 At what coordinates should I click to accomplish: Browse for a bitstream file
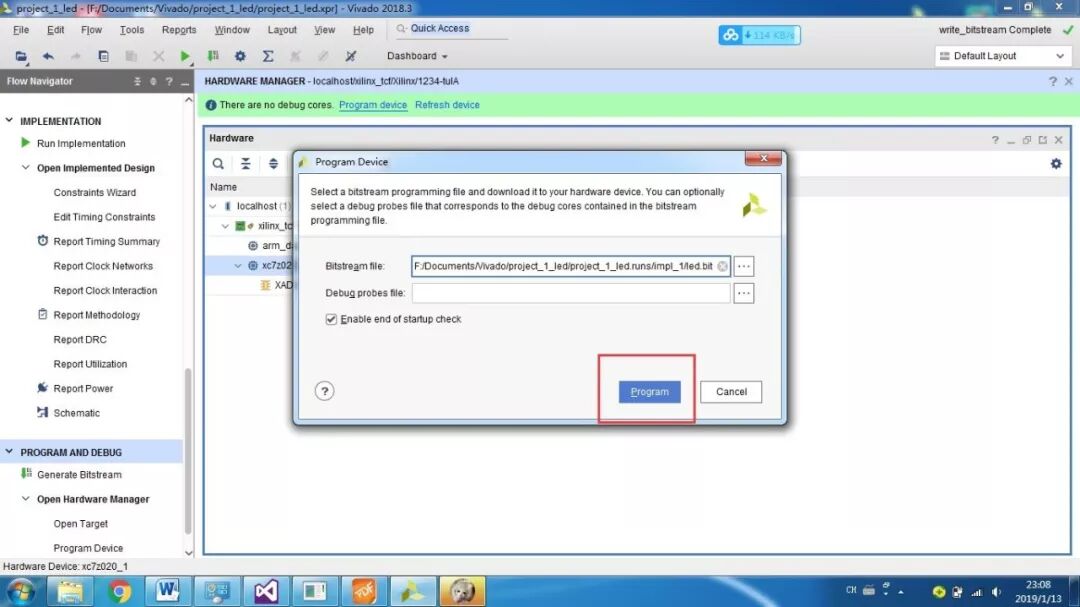click(x=743, y=266)
